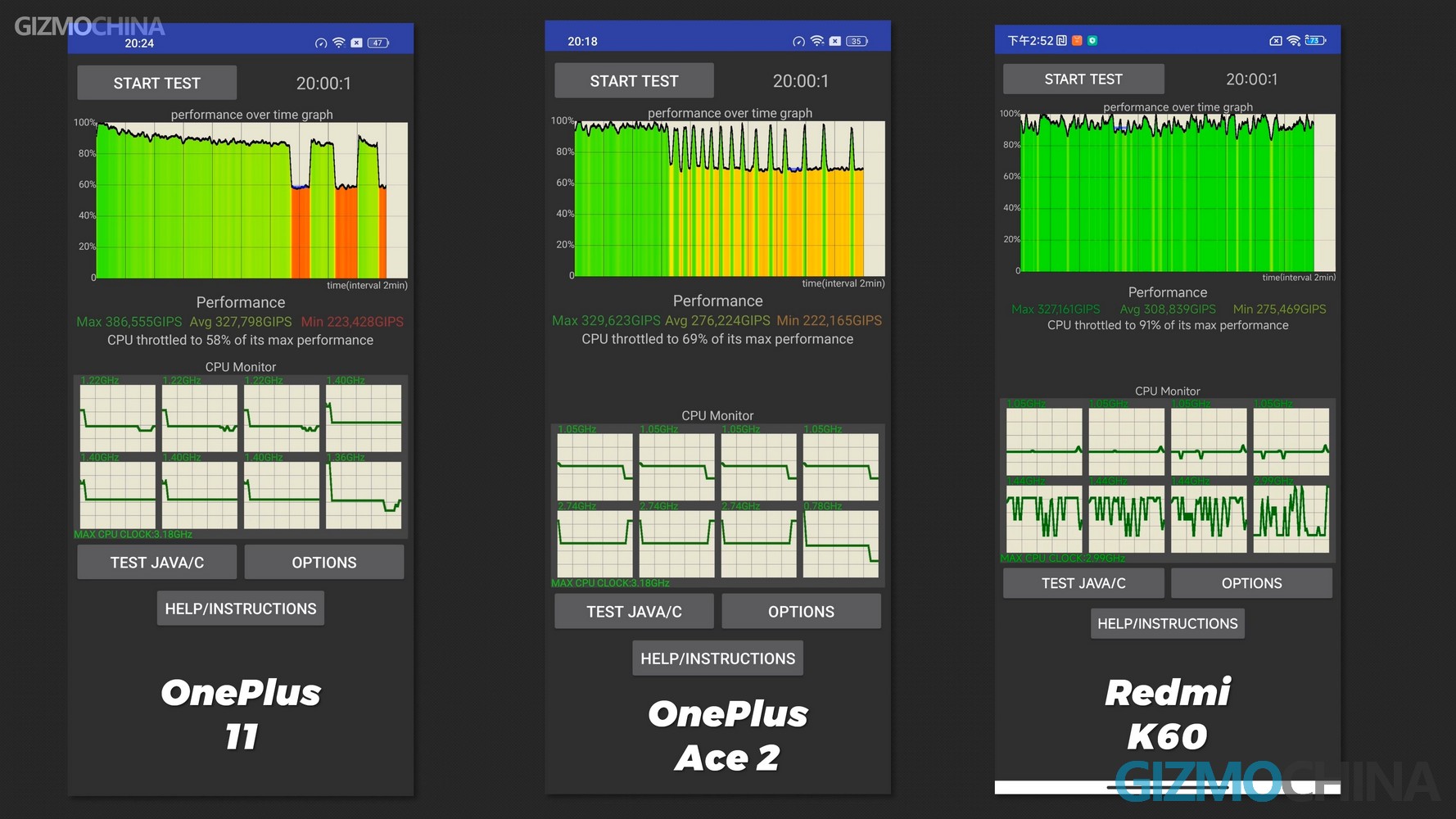Click the battery icon showing 35 on OnePlus Ace 2
The width and height of the screenshot is (1456, 819).
coord(857,41)
